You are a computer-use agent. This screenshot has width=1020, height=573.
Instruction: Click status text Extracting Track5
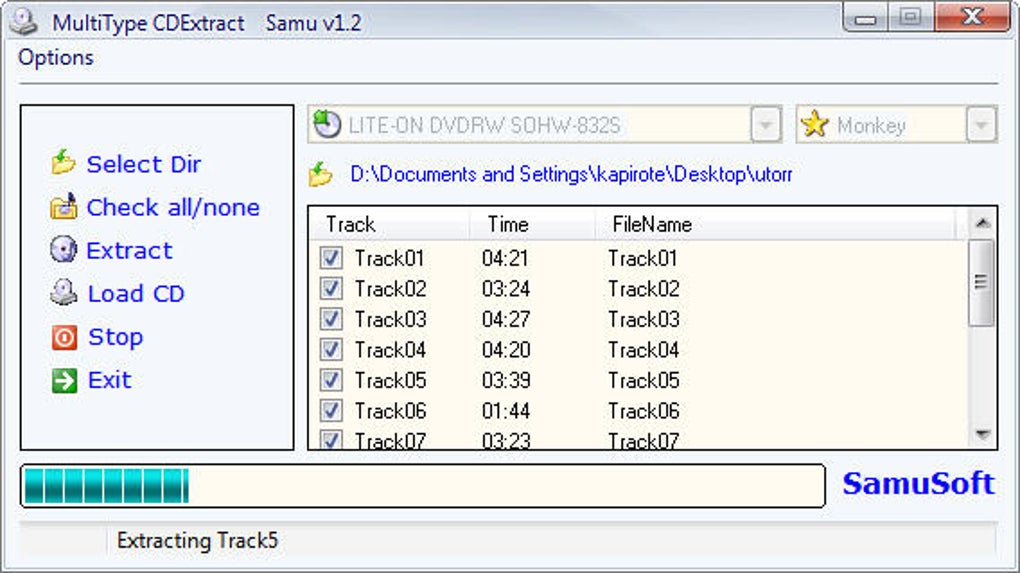[197, 540]
